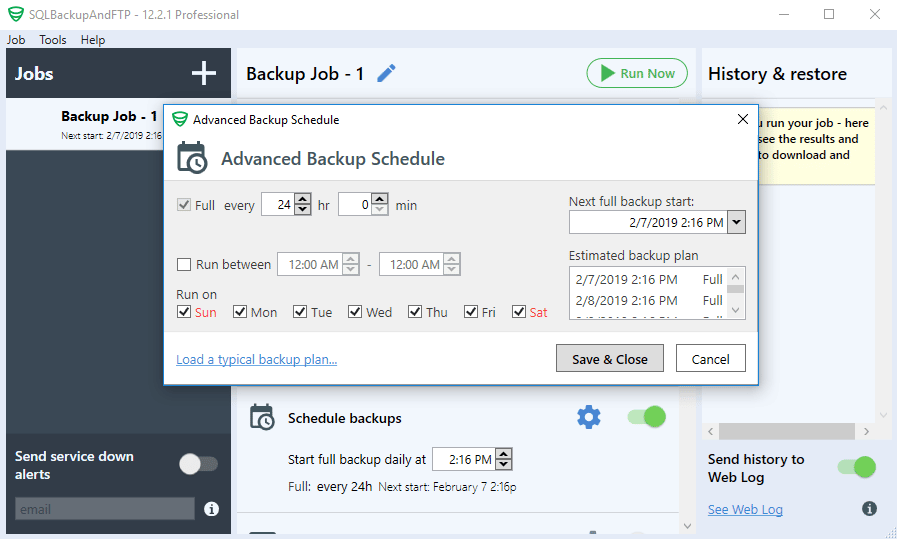Click the hr number field showing 24

tap(279, 204)
